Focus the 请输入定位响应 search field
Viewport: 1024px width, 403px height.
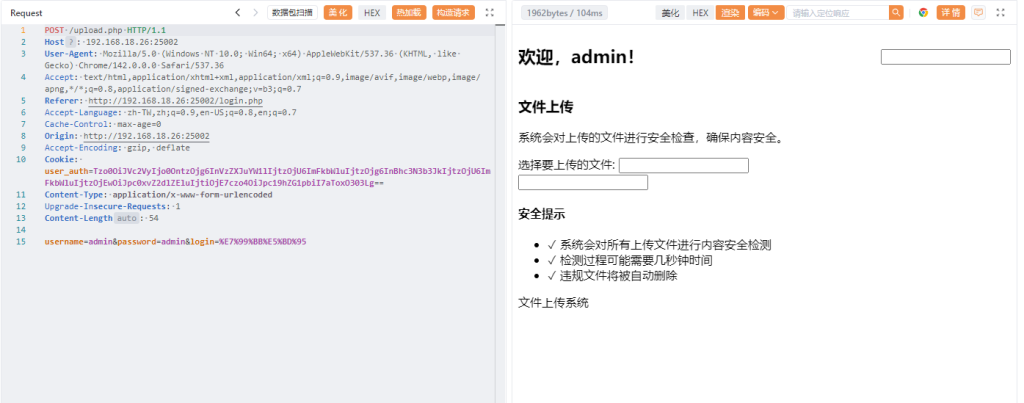[838, 12]
